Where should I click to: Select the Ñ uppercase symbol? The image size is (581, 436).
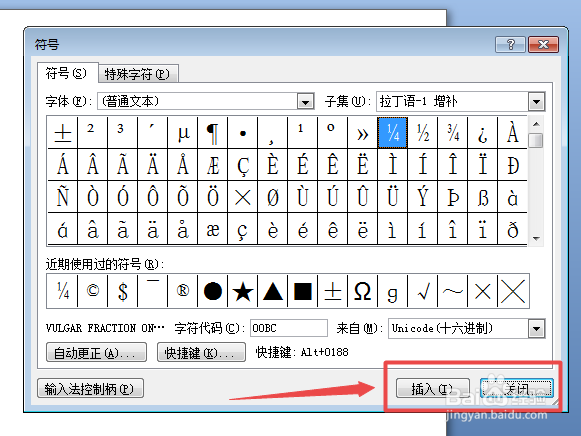pos(63,197)
